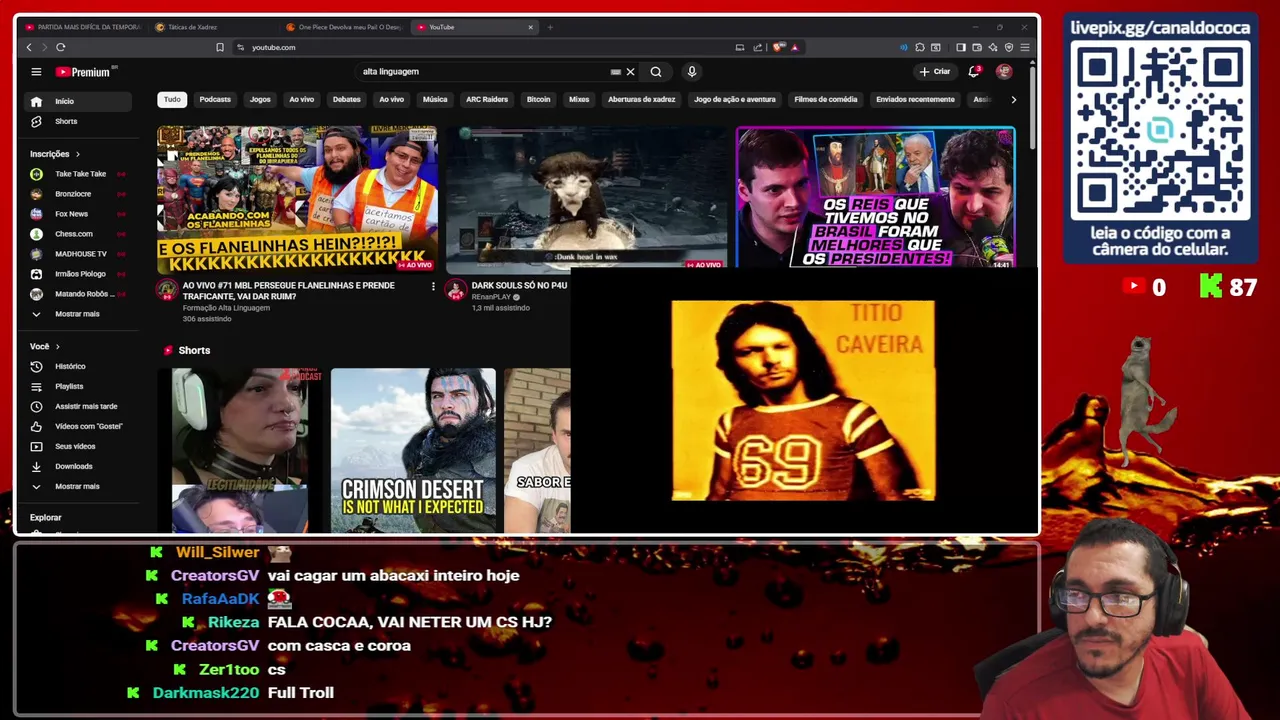
Task: Expand Mostrar mais under Você
Action: coord(78,486)
